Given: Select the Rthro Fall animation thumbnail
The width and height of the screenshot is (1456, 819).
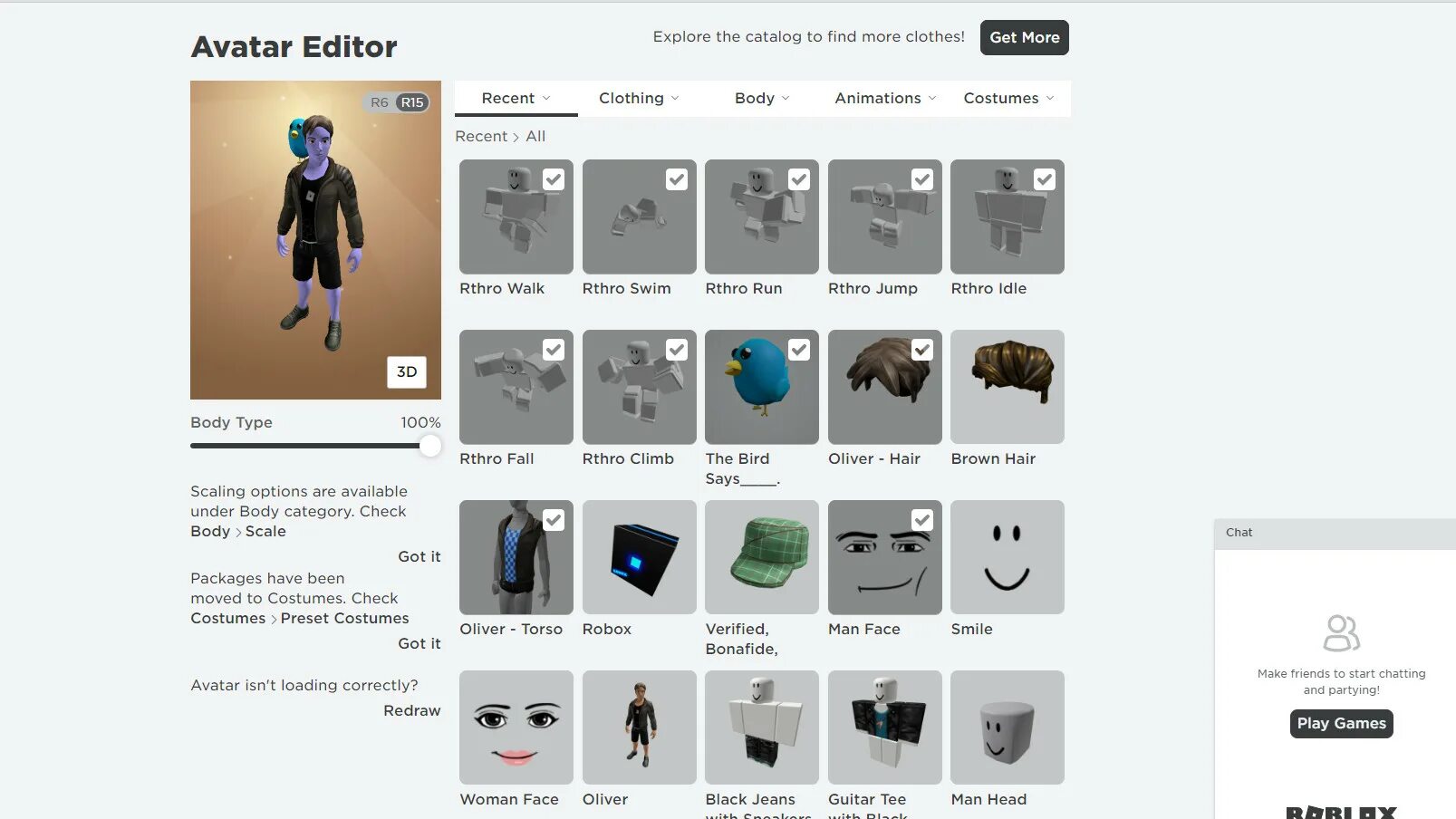Looking at the screenshot, I should pos(516,387).
